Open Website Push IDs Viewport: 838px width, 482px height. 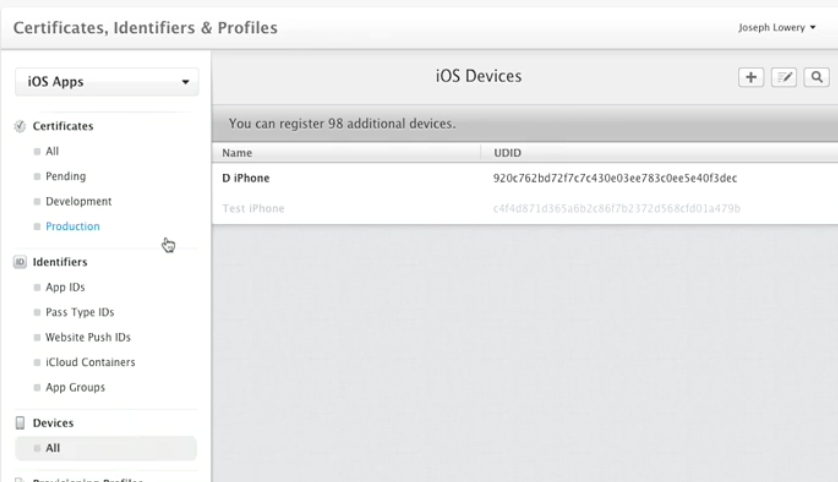(x=88, y=338)
